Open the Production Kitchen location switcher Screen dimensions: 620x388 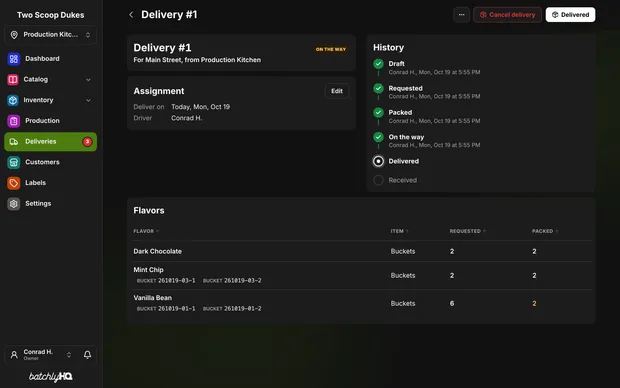pyautogui.click(x=51, y=35)
